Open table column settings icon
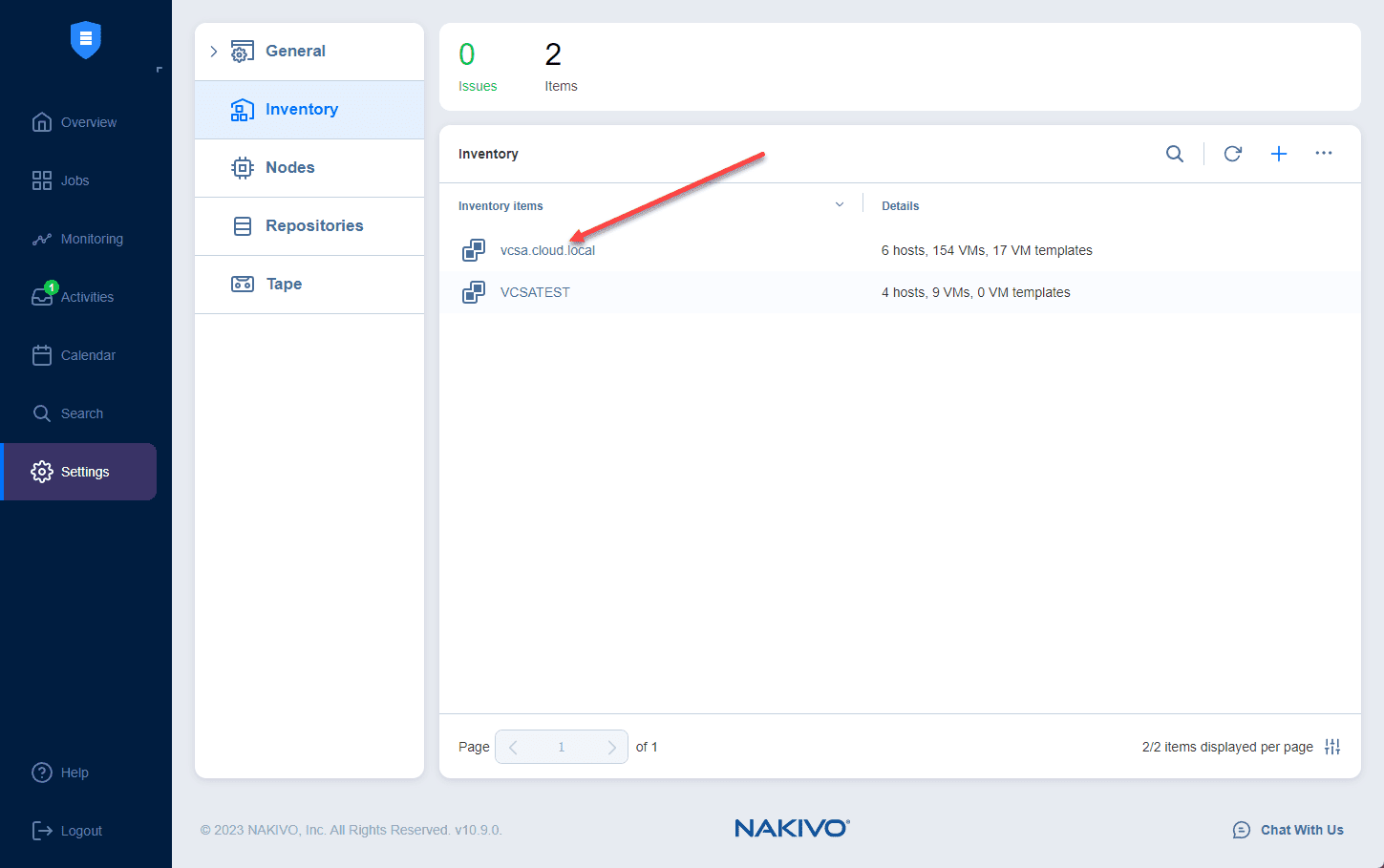Image resolution: width=1384 pixels, height=868 pixels. [x=1332, y=747]
